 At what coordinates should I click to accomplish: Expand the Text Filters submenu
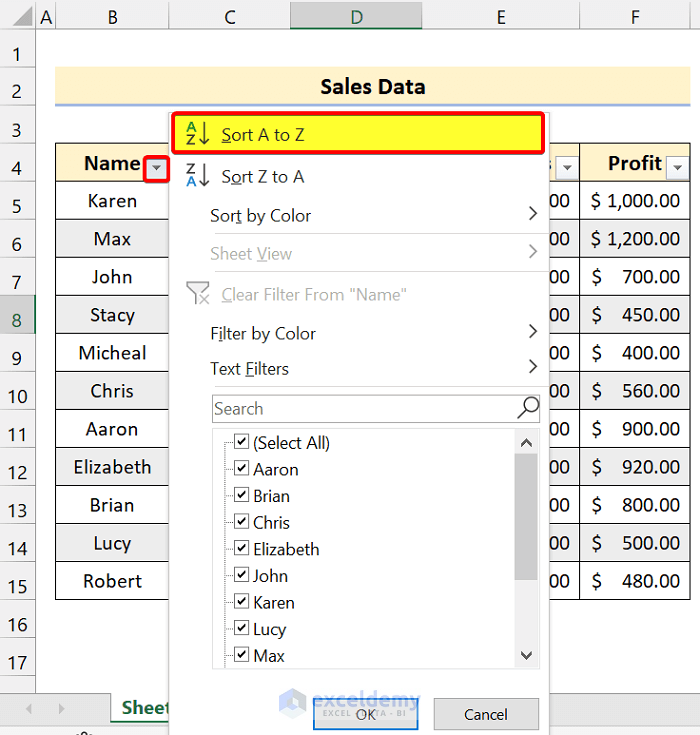[374, 368]
